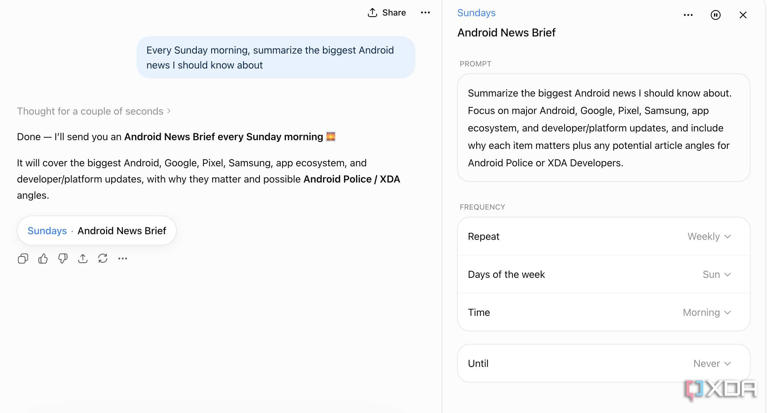Regenerate the assistant response

click(102, 259)
